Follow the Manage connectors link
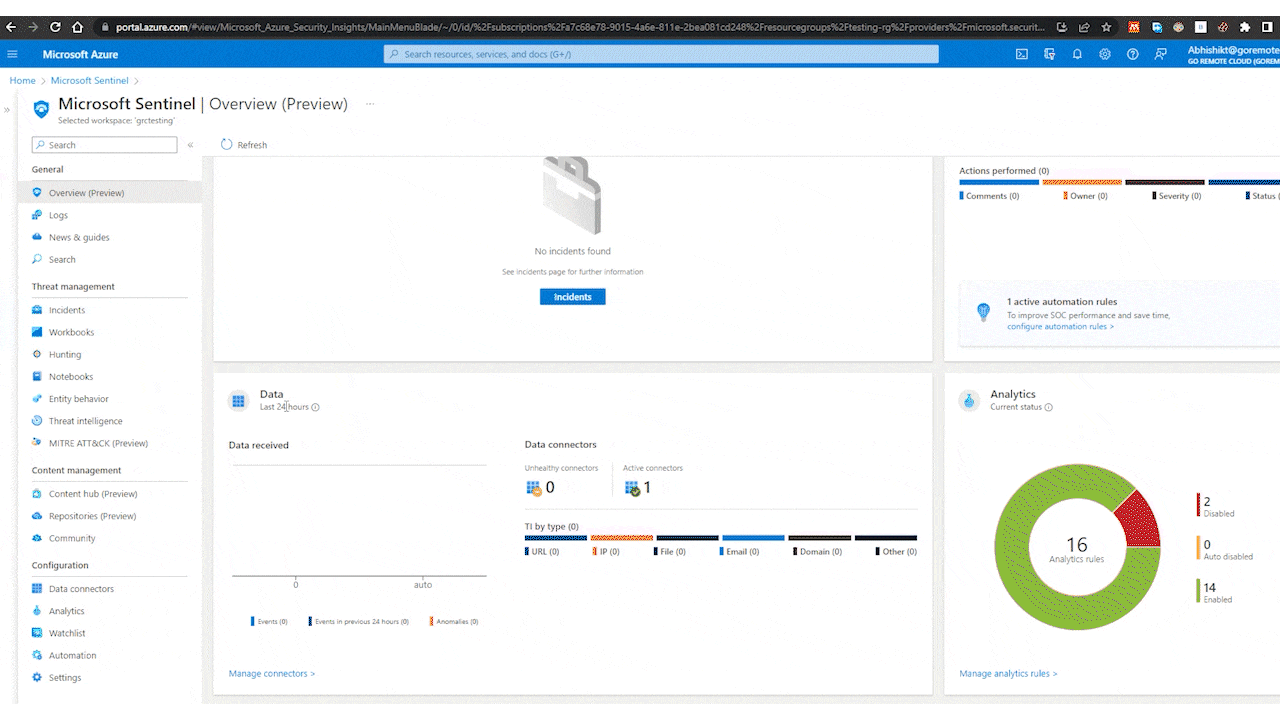The height and width of the screenshot is (720, 1280). [272, 674]
